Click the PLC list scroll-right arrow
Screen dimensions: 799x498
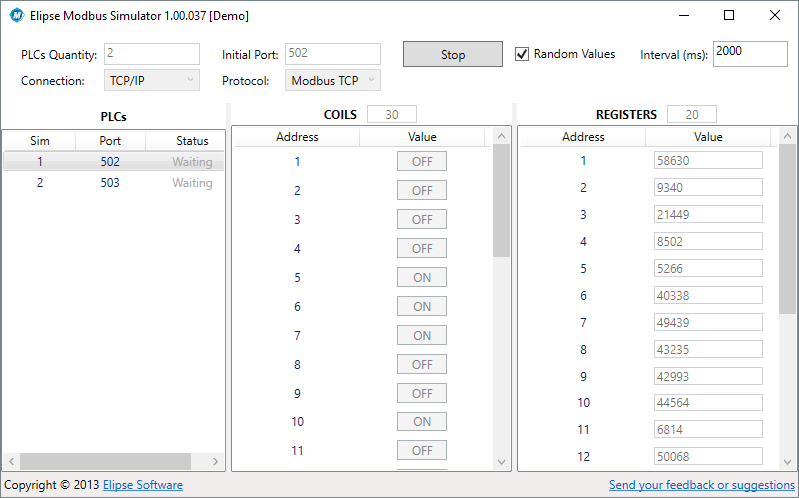click(x=214, y=461)
